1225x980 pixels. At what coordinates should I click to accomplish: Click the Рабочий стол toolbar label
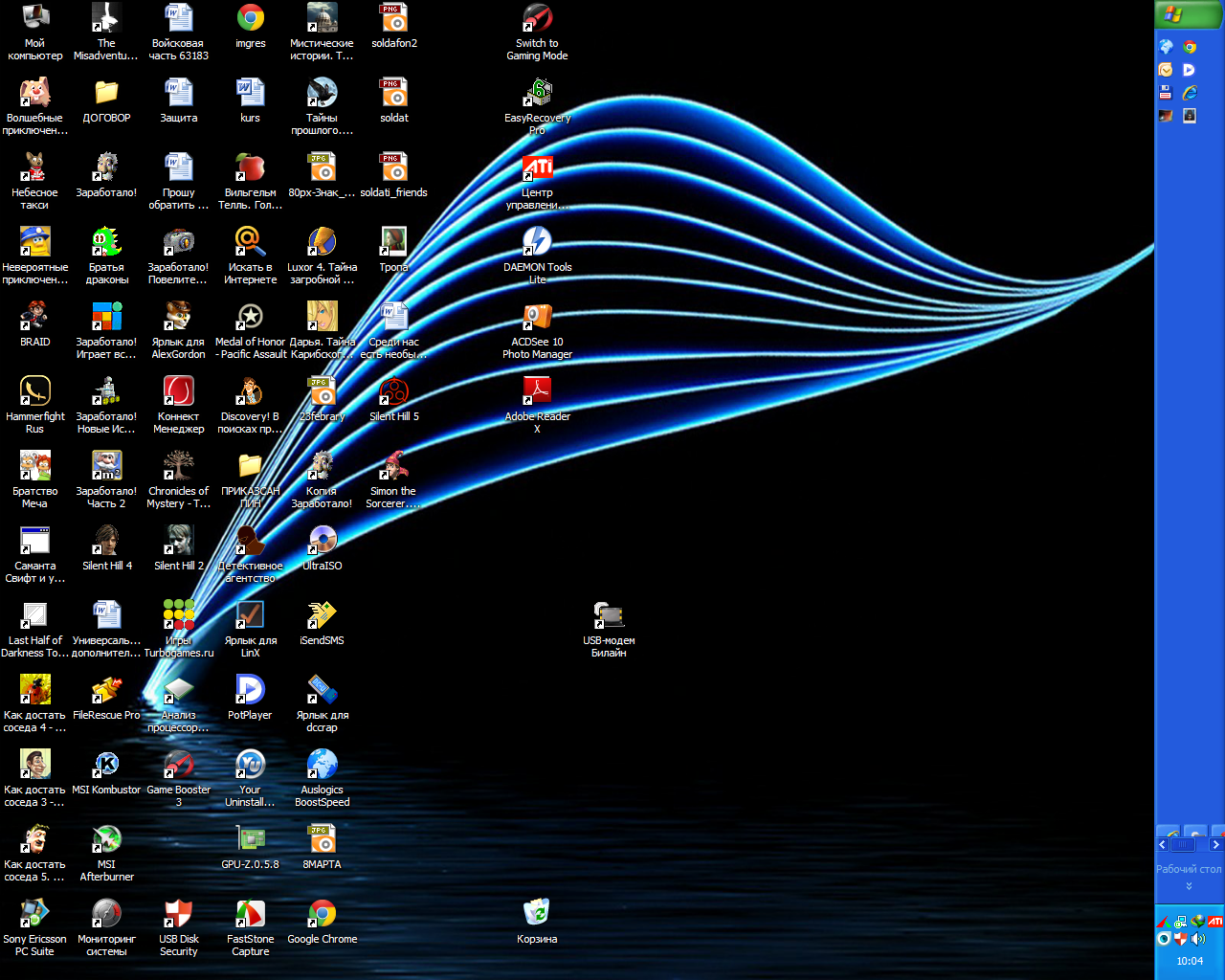tap(1189, 869)
